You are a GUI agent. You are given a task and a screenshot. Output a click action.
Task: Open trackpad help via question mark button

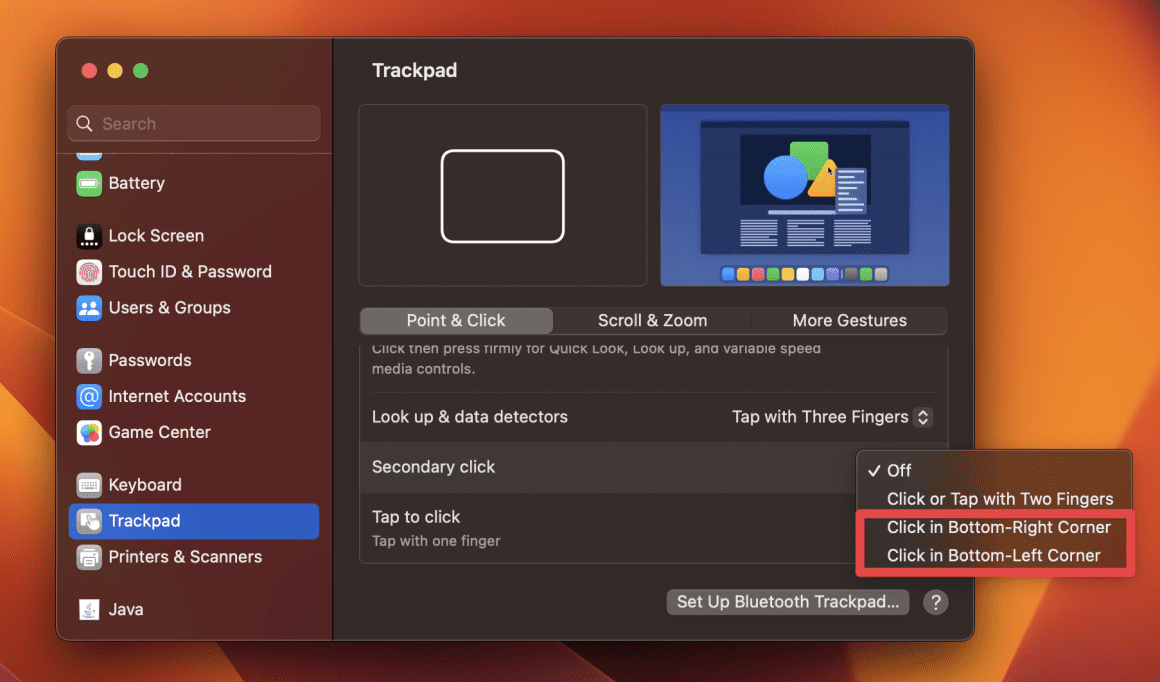pyautogui.click(x=936, y=602)
